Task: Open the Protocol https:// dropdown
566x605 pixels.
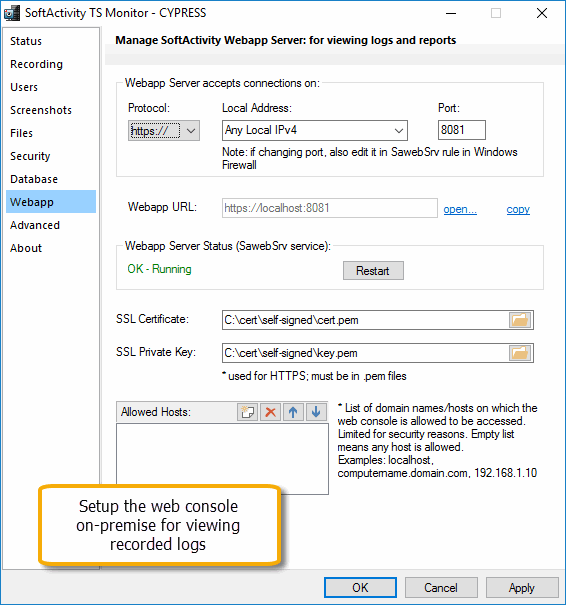Action: coord(164,130)
